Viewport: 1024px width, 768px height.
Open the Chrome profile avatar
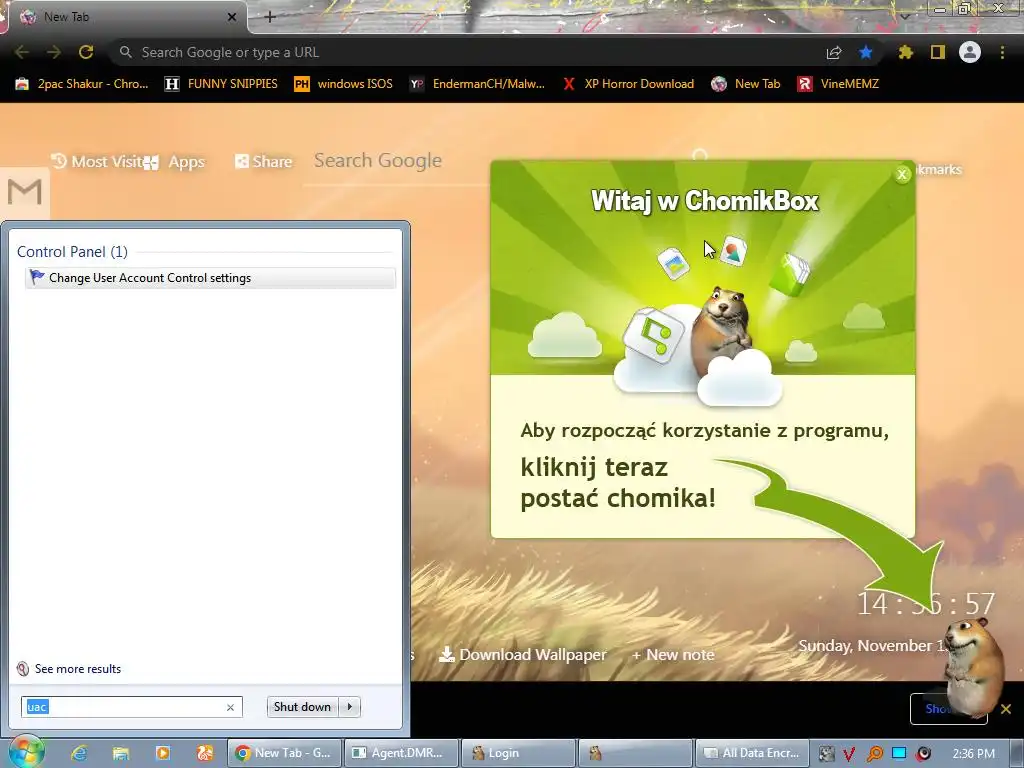pyautogui.click(x=970, y=52)
